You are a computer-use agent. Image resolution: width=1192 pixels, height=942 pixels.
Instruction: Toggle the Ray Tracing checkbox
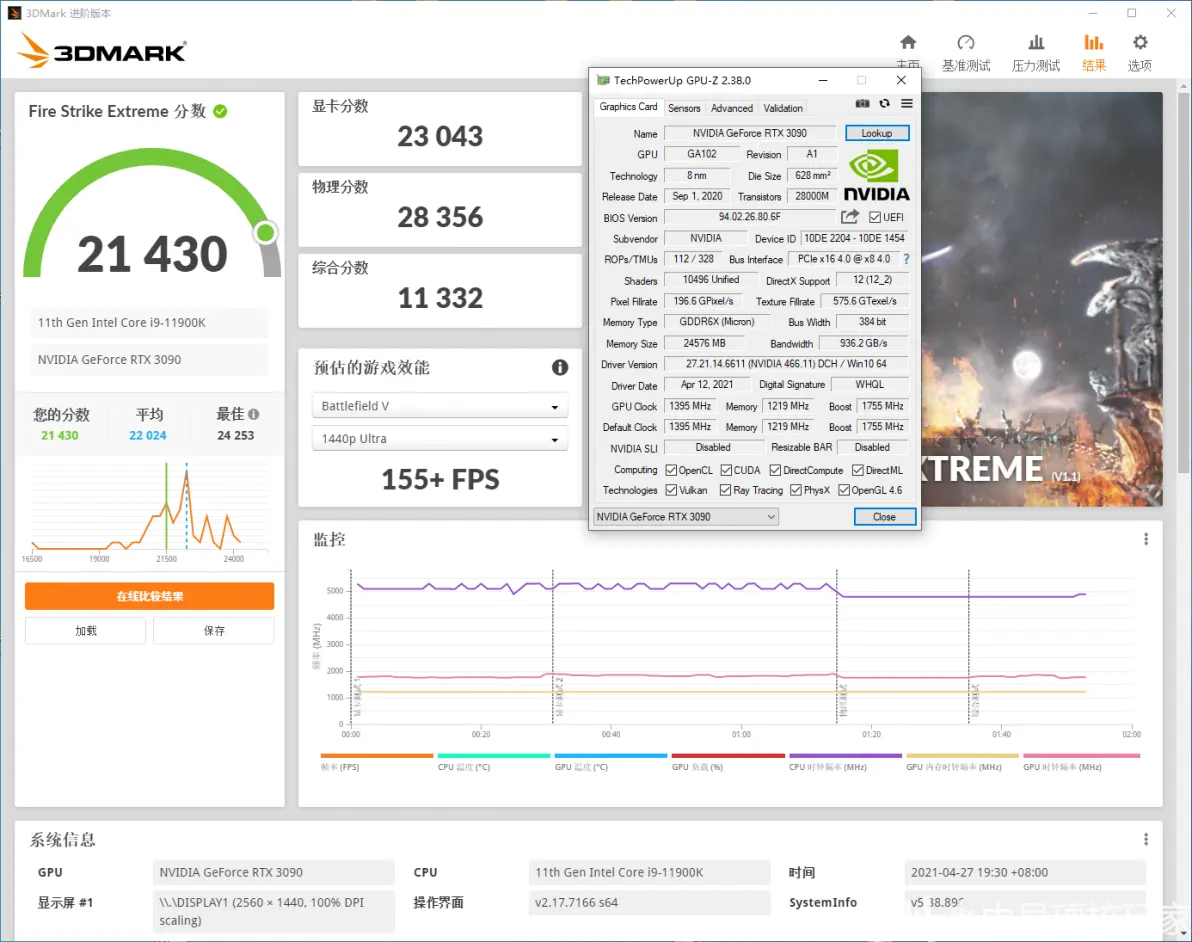(x=725, y=490)
